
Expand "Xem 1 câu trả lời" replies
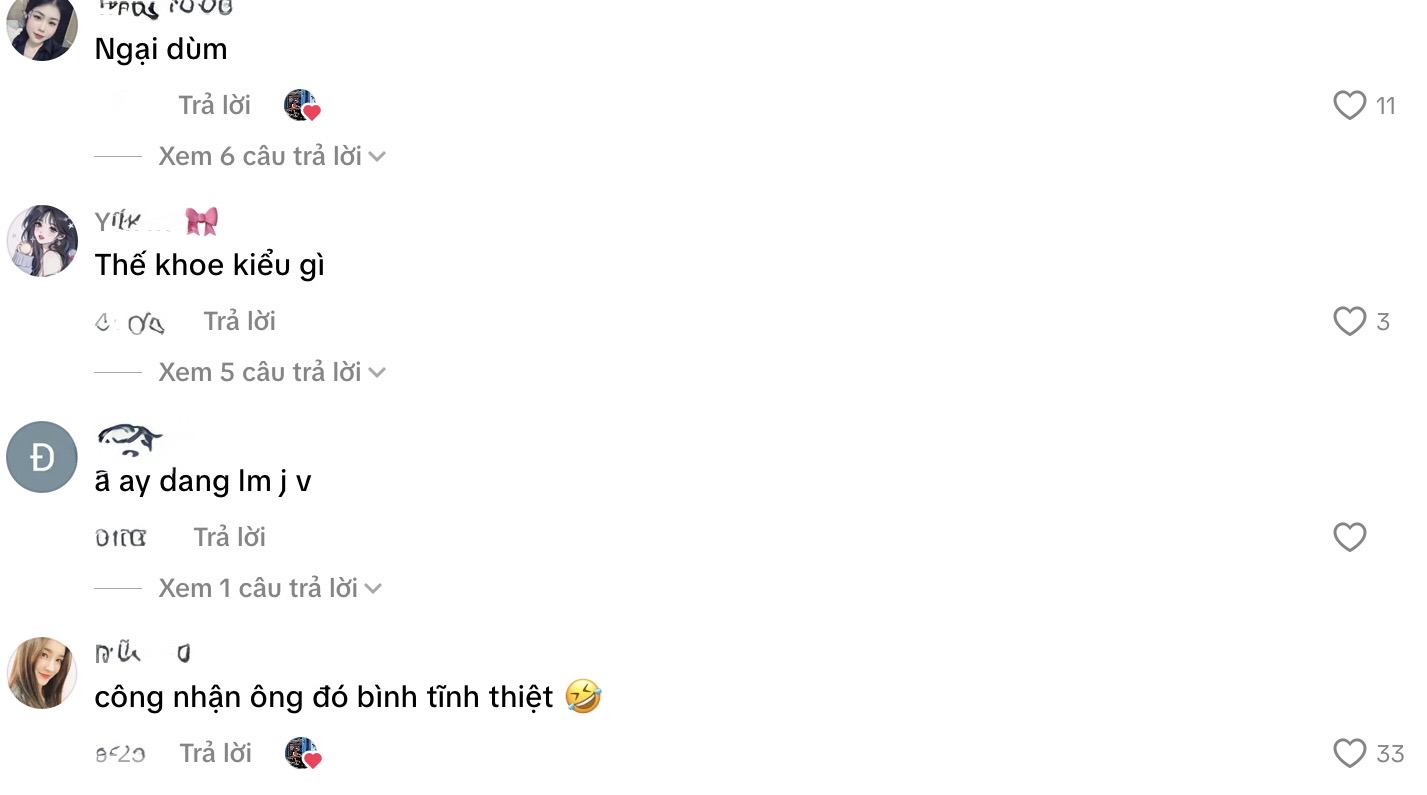tap(270, 588)
